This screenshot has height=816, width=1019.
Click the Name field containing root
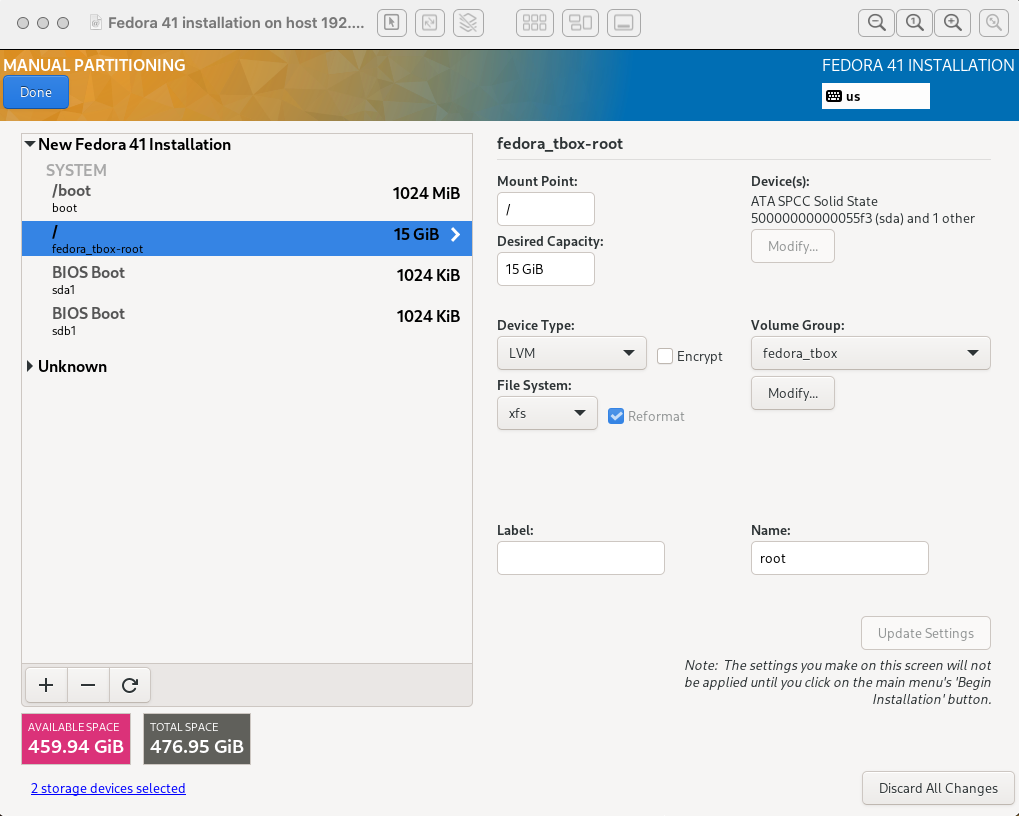[840, 558]
